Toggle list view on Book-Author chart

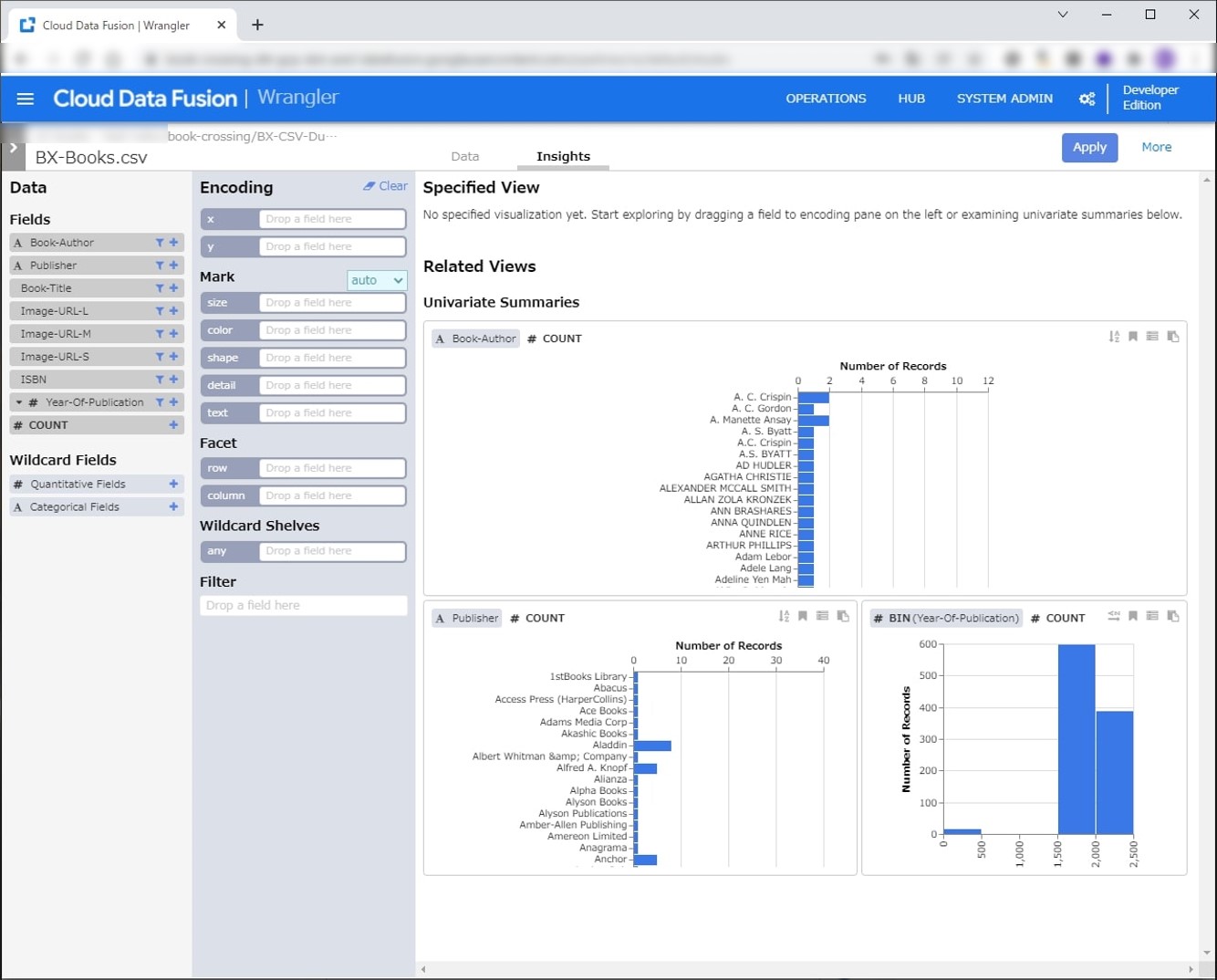1152,337
